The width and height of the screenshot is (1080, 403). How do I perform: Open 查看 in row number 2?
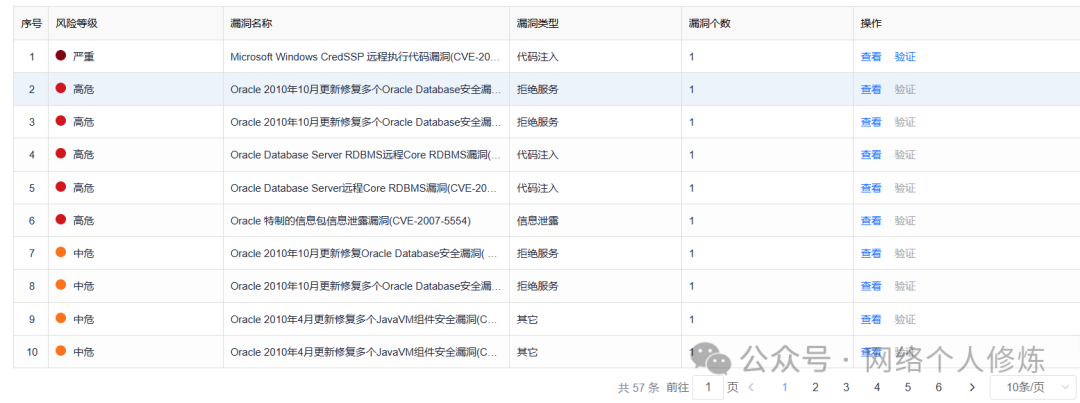point(871,89)
